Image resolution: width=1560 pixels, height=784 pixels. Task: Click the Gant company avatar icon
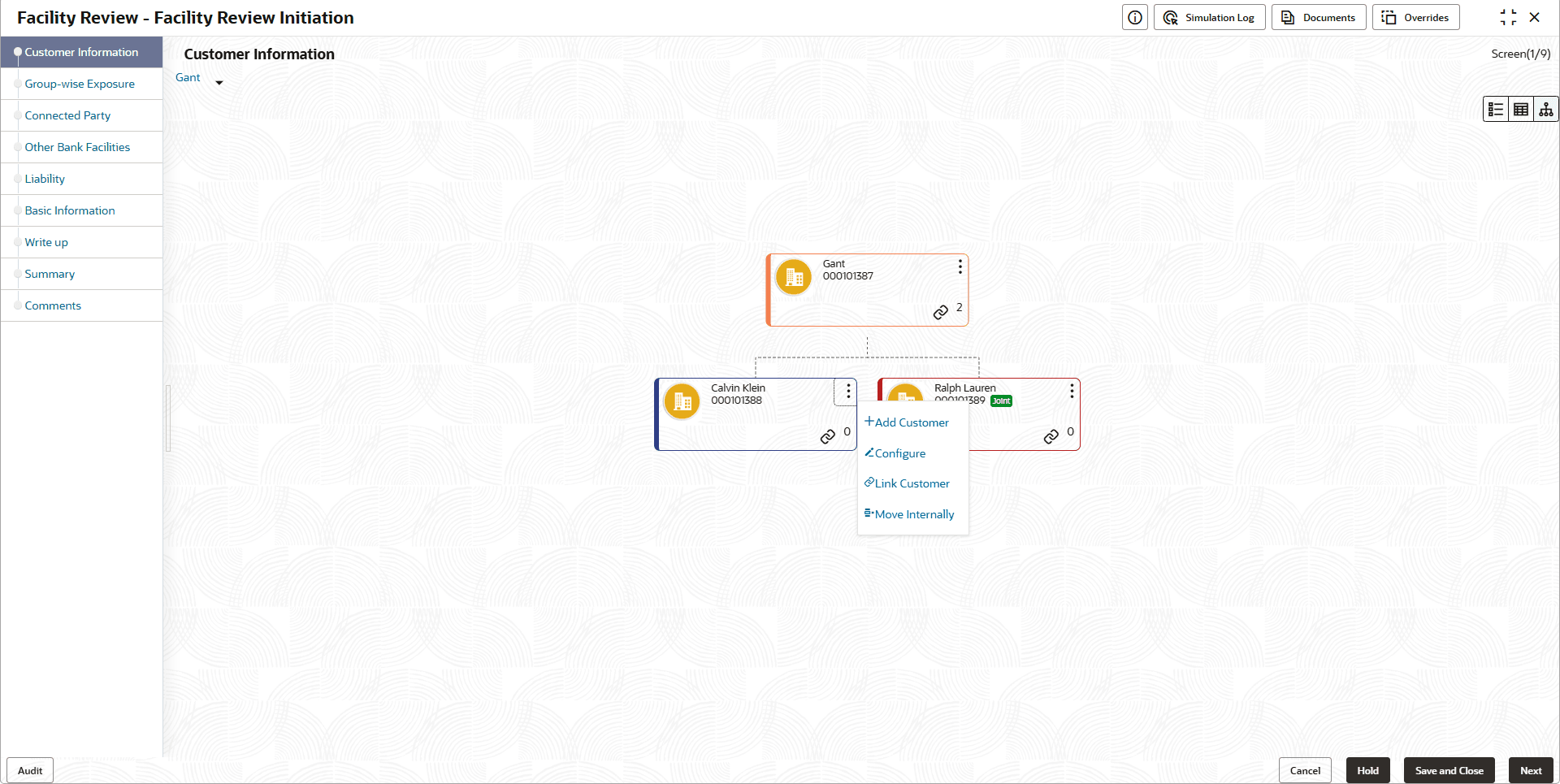[794, 277]
